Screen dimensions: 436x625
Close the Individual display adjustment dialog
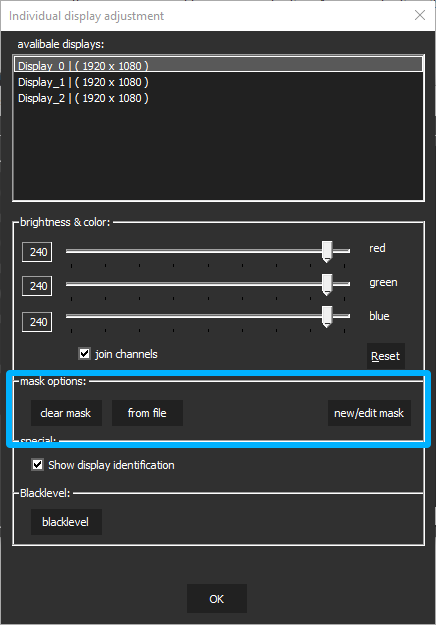pyautogui.click(x=420, y=16)
